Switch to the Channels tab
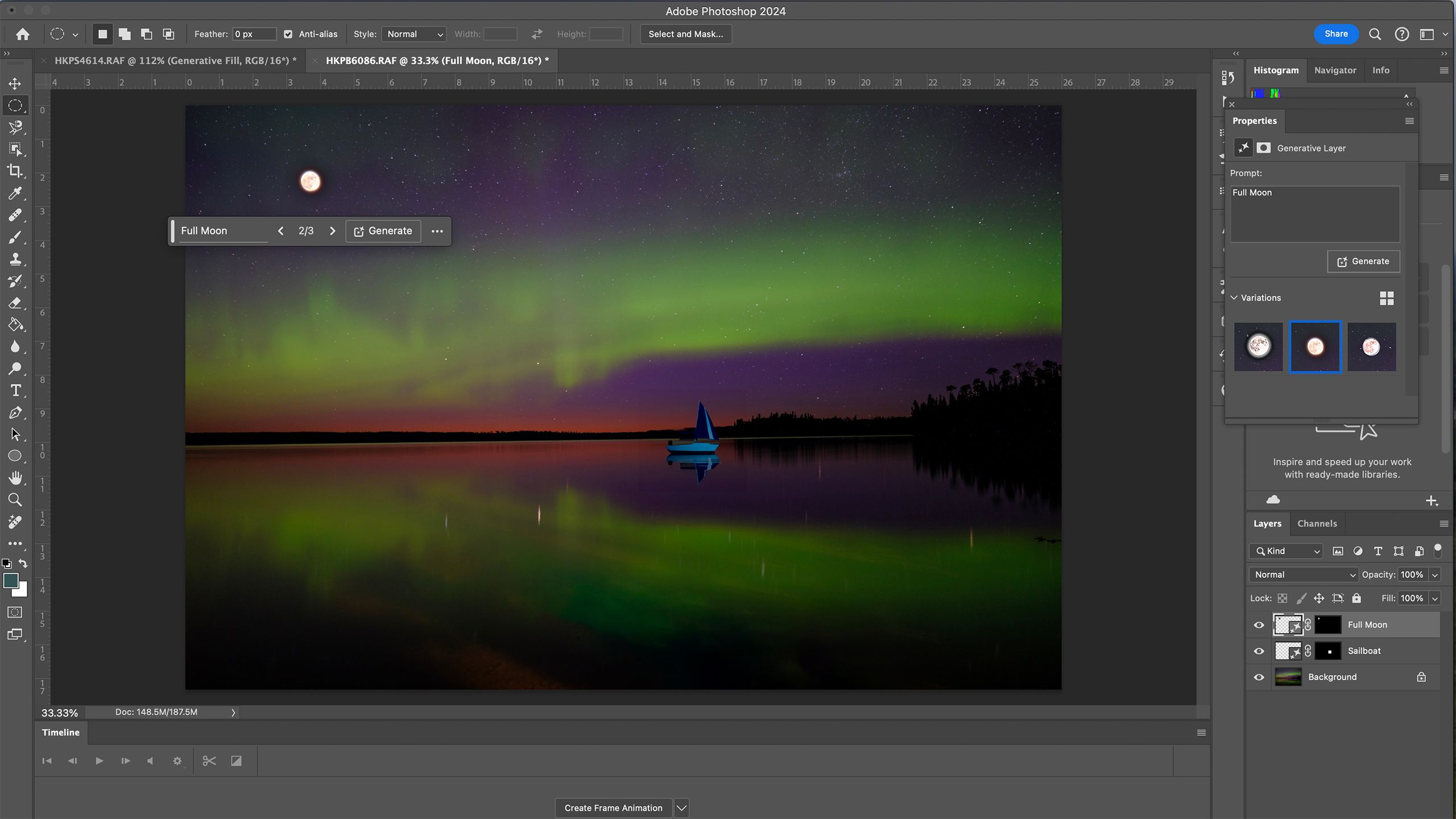1456x819 pixels. pos(1316,524)
